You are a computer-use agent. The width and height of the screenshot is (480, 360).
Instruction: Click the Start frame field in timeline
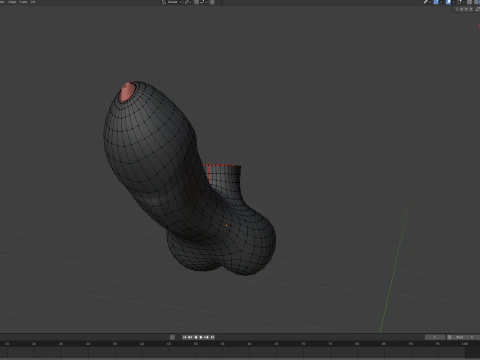coord(465,337)
